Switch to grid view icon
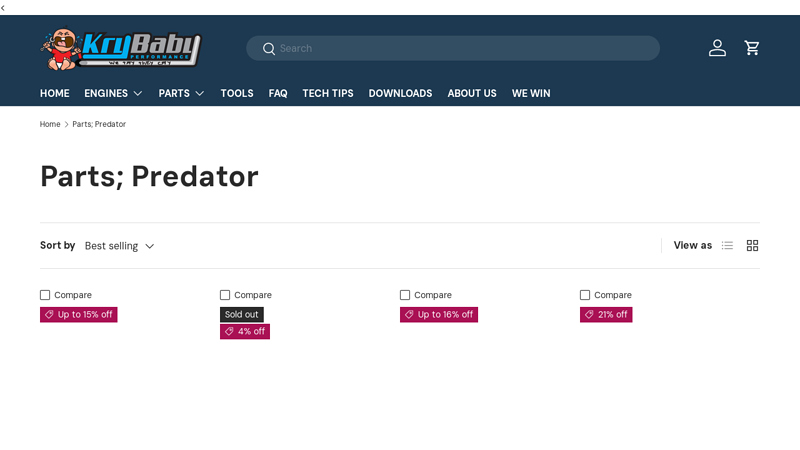This screenshot has height=450, width=800. pyautogui.click(x=752, y=245)
